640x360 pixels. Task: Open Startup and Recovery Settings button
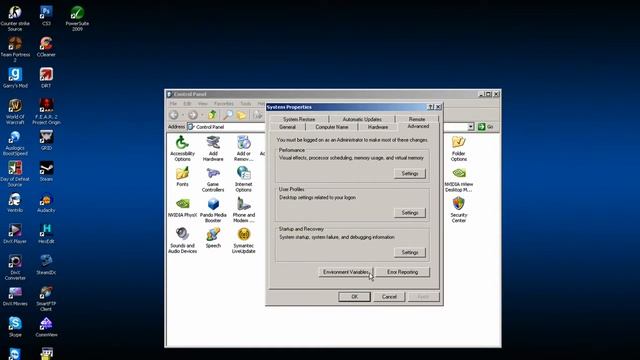(x=410, y=252)
